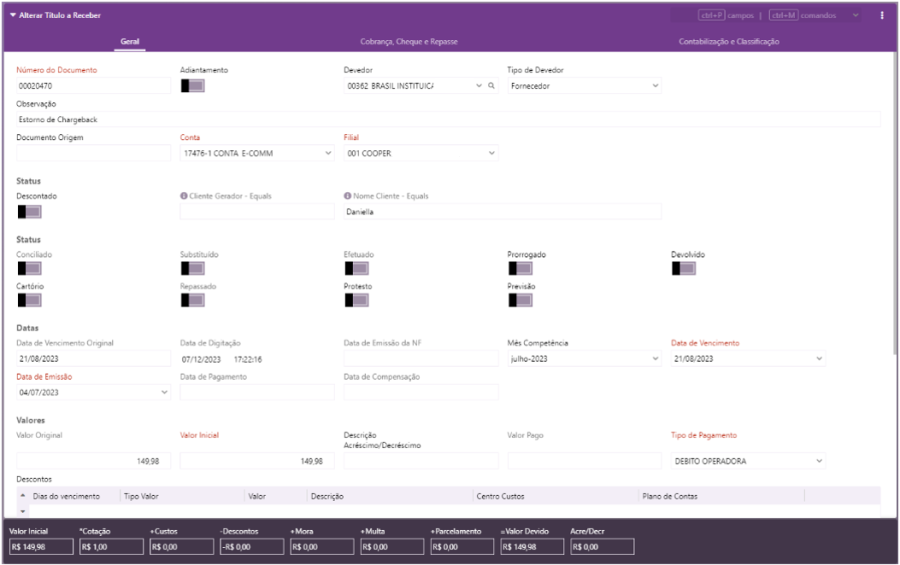
Task: Toggle the Protesto switch
Action: pos(356,300)
